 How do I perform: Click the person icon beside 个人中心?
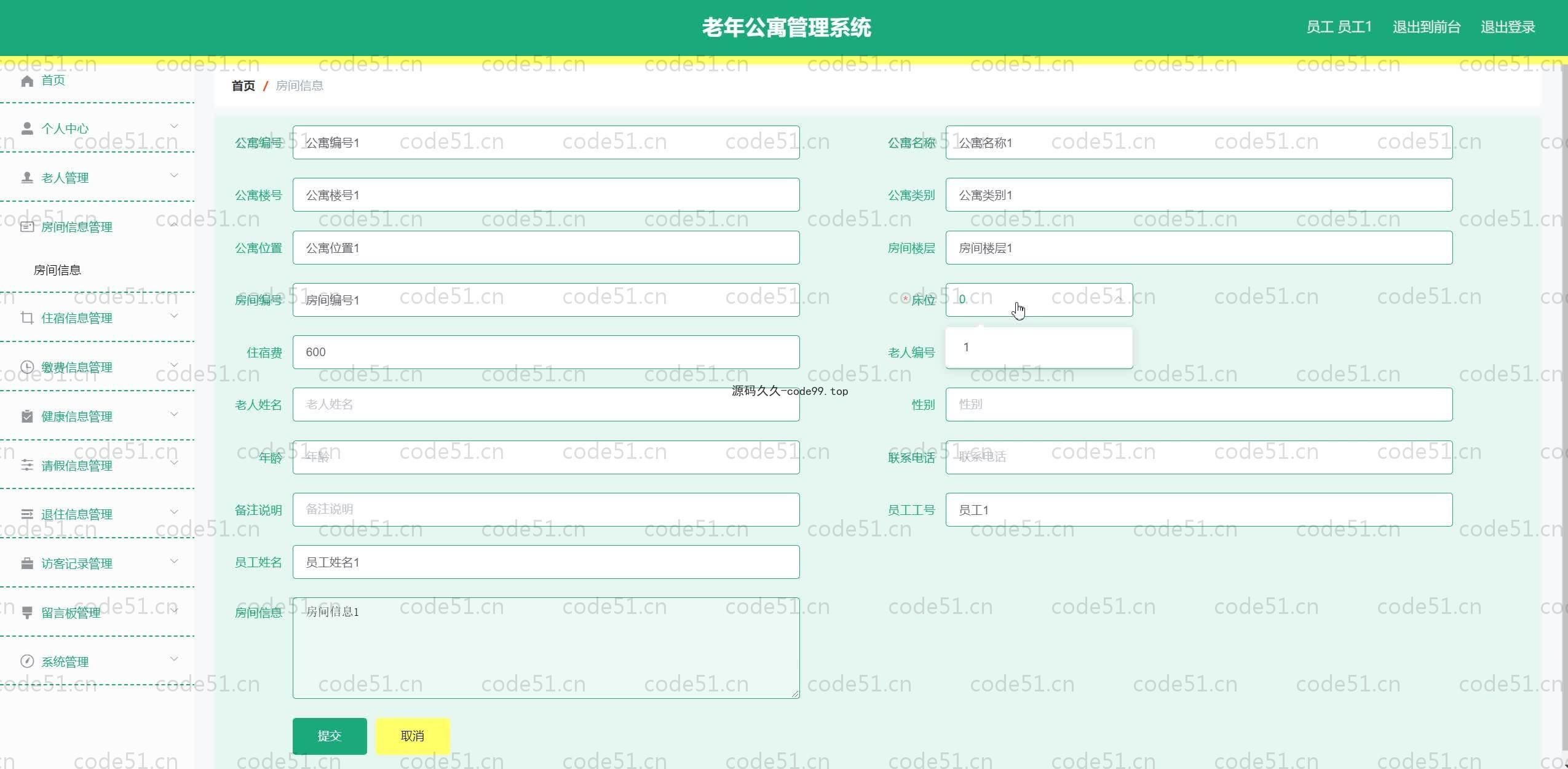click(27, 129)
